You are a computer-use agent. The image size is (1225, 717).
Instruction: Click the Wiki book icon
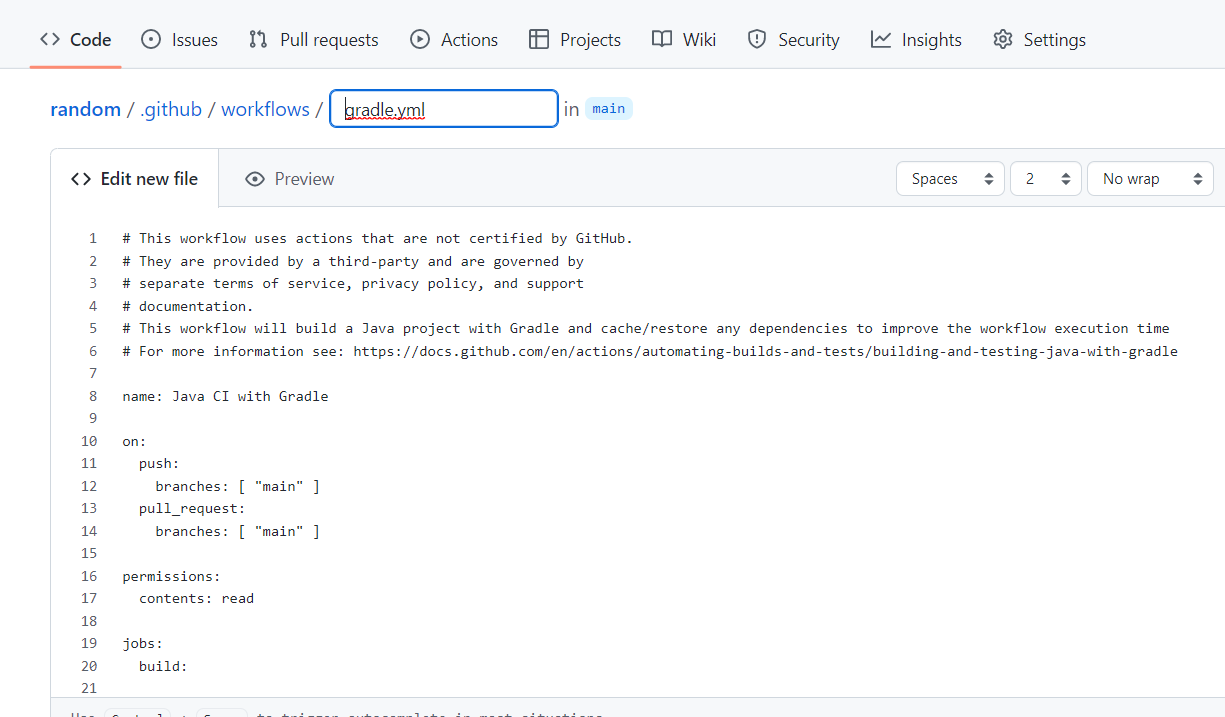click(x=662, y=40)
